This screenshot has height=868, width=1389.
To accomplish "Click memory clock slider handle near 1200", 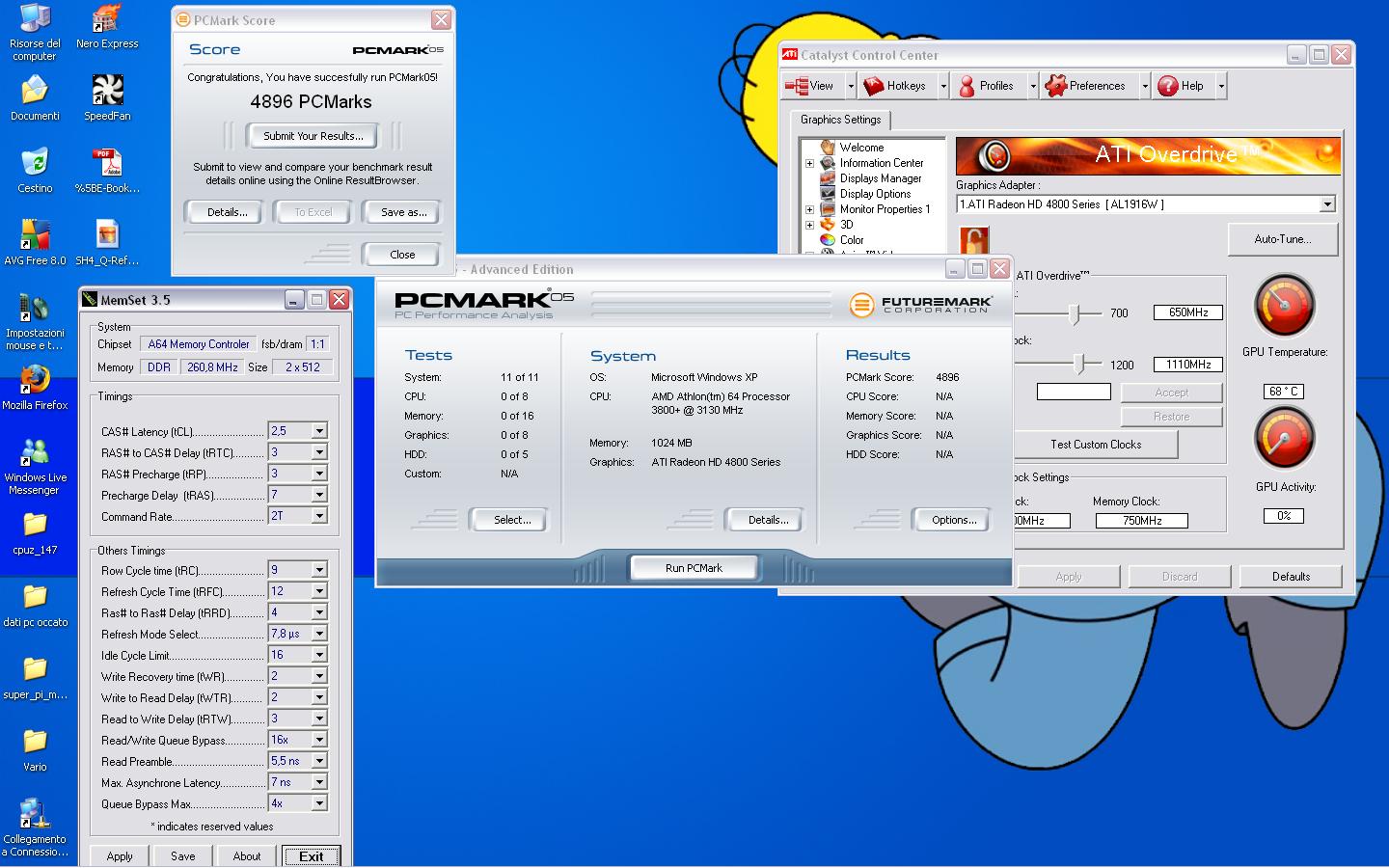I will point(1080,365).
